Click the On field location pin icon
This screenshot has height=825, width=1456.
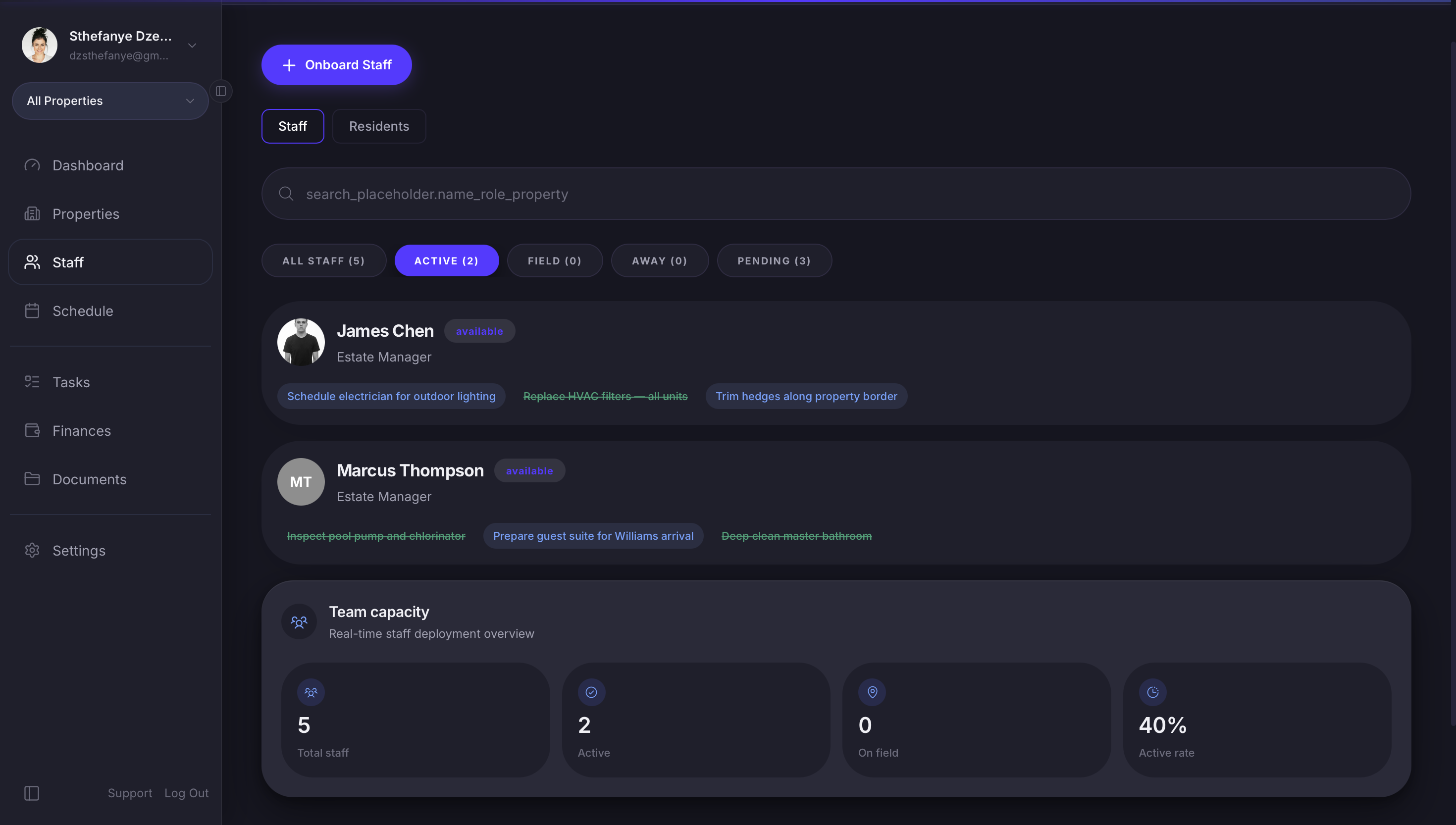point(873,692)
